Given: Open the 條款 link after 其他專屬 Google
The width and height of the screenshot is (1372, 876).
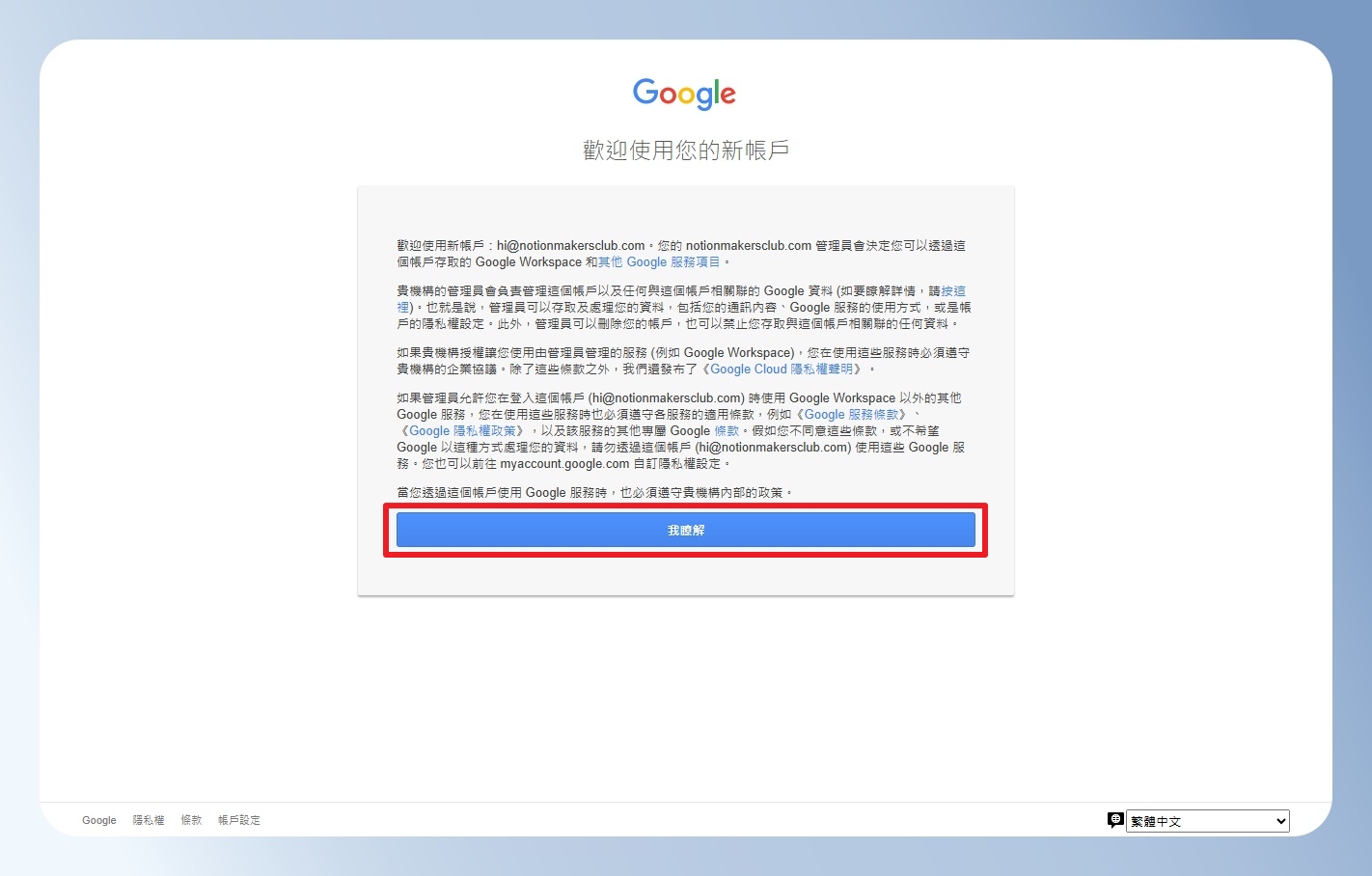Looking at the screenshot, I should 727,430.
